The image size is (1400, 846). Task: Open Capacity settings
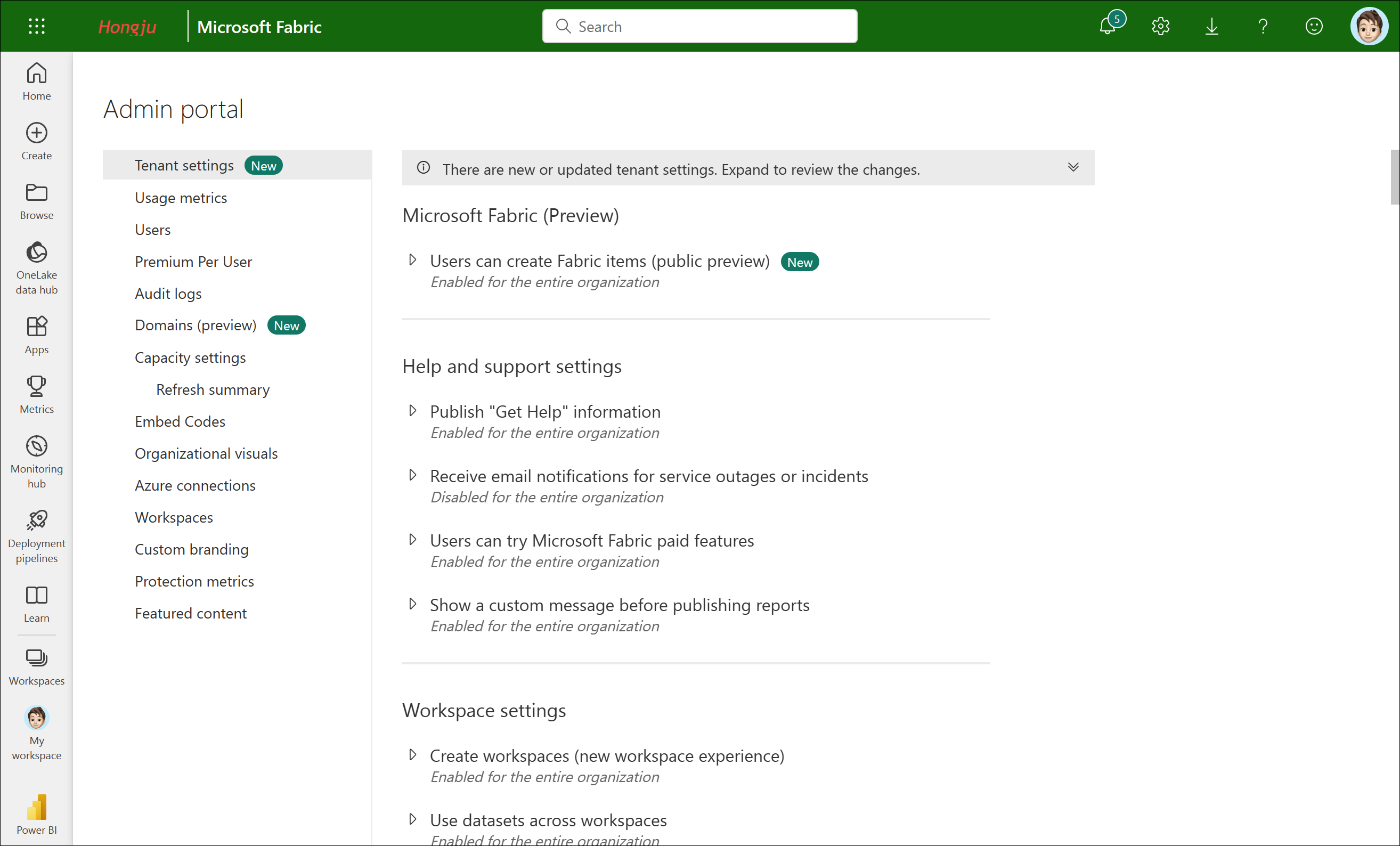190,357
